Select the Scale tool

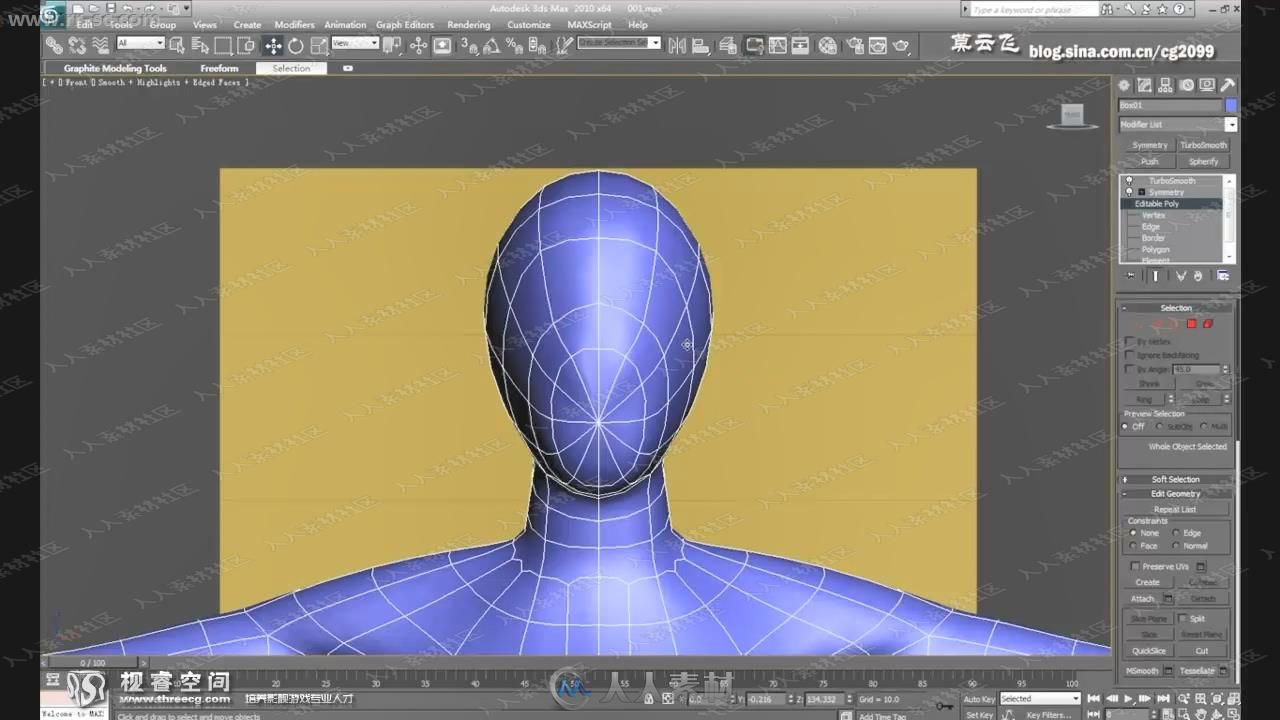tap(319, 45)
